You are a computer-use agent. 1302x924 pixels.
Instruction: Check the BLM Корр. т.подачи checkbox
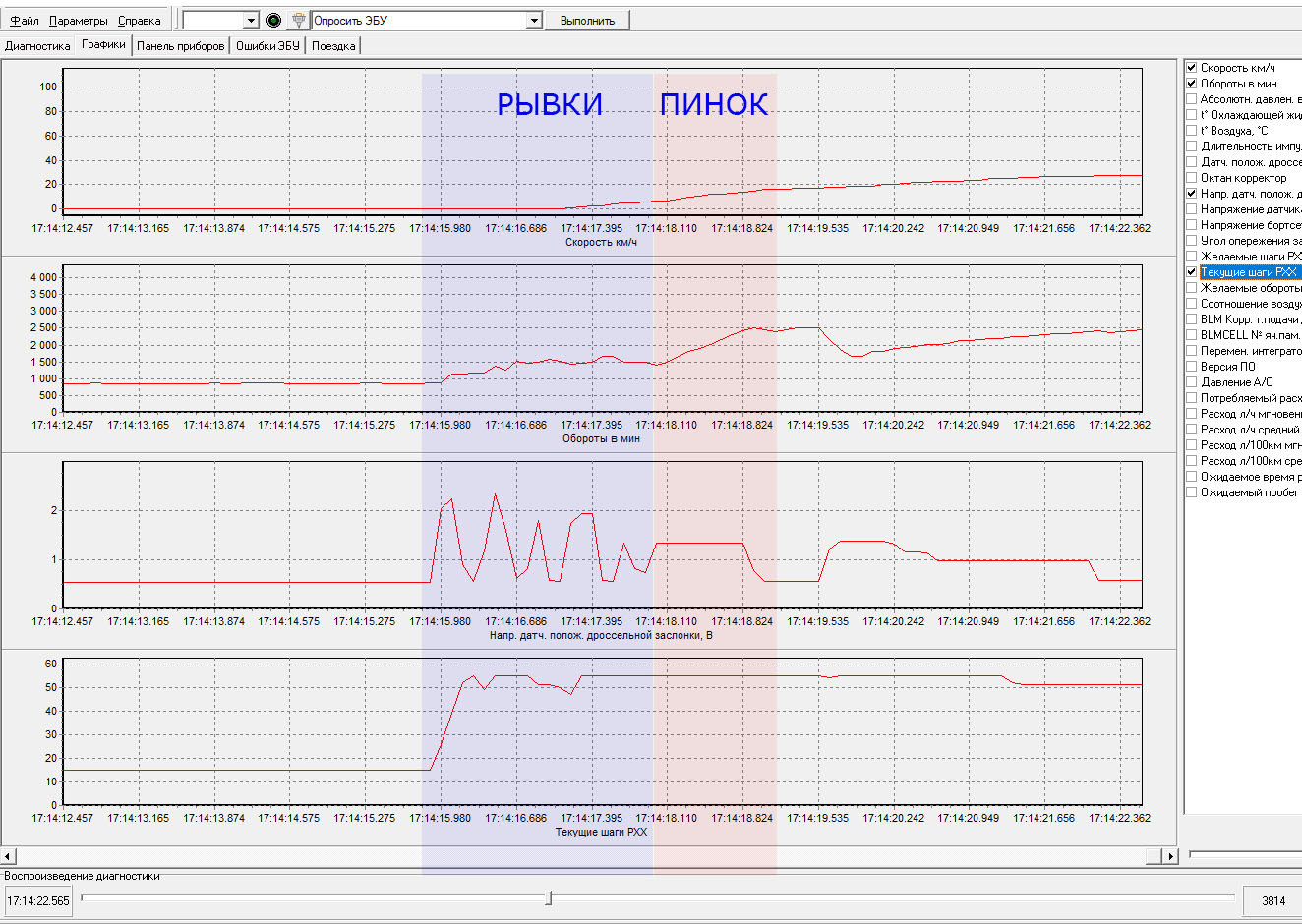click(1191, 319)
